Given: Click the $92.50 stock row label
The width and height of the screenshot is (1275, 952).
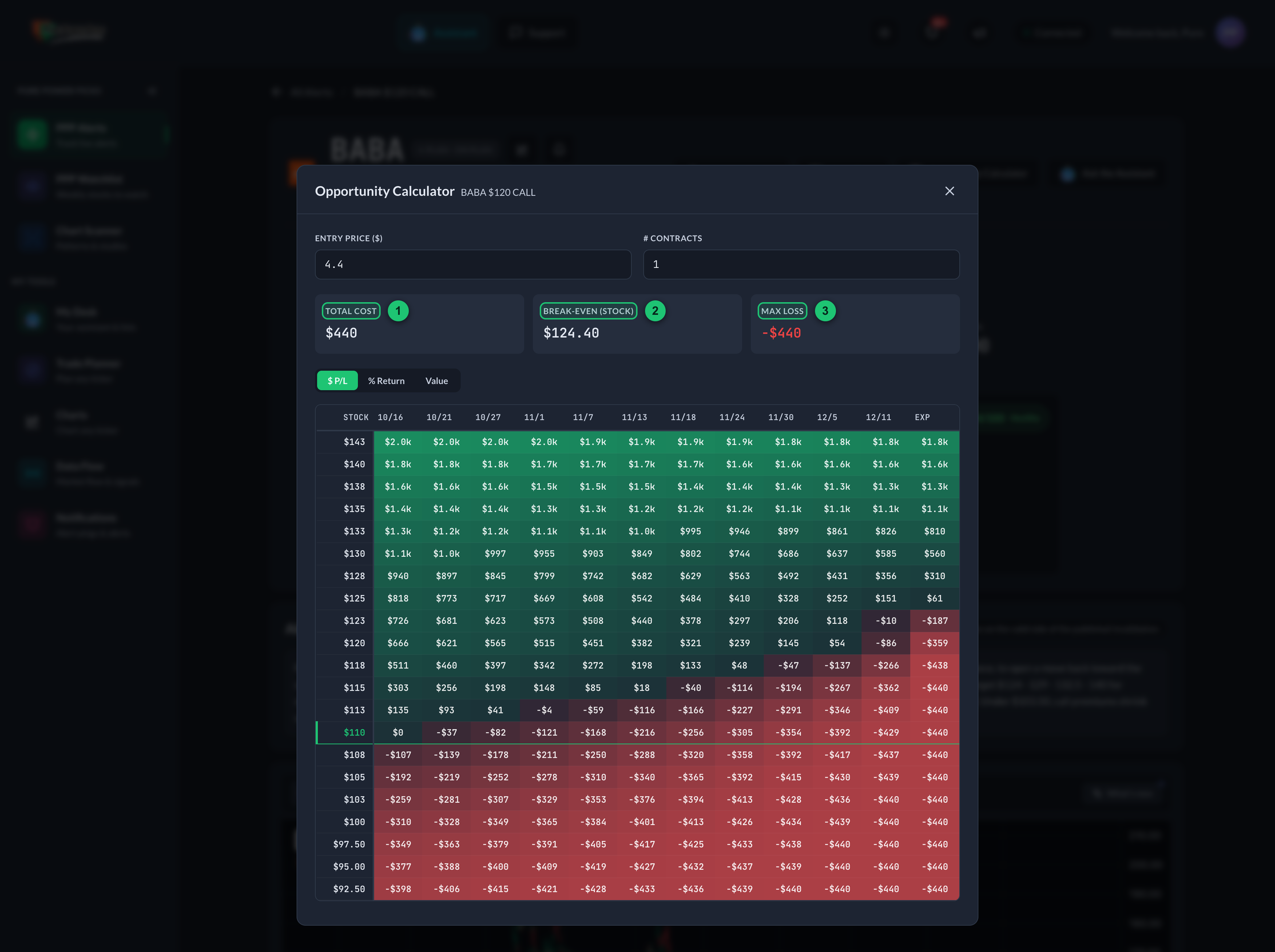Looking at the screenshot, I should [349, 889].
